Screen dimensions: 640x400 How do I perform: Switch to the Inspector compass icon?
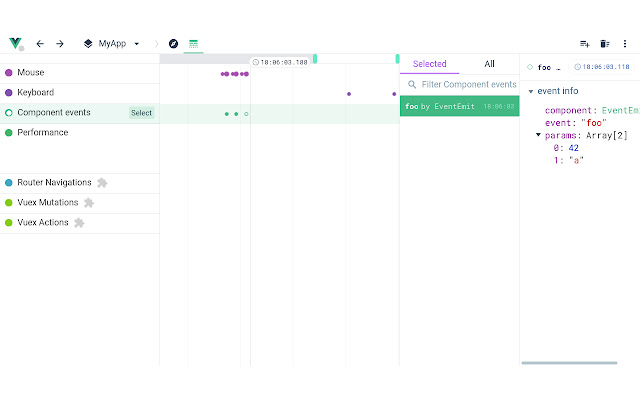(x=173, y=44)
